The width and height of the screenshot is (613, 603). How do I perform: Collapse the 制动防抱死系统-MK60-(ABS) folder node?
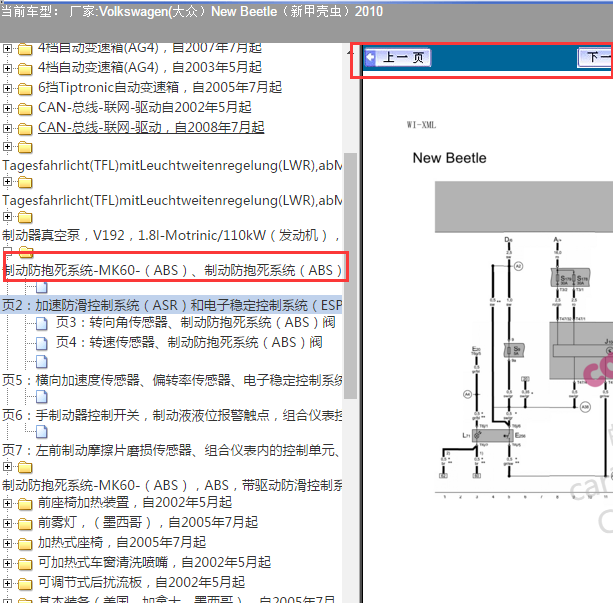7,251
